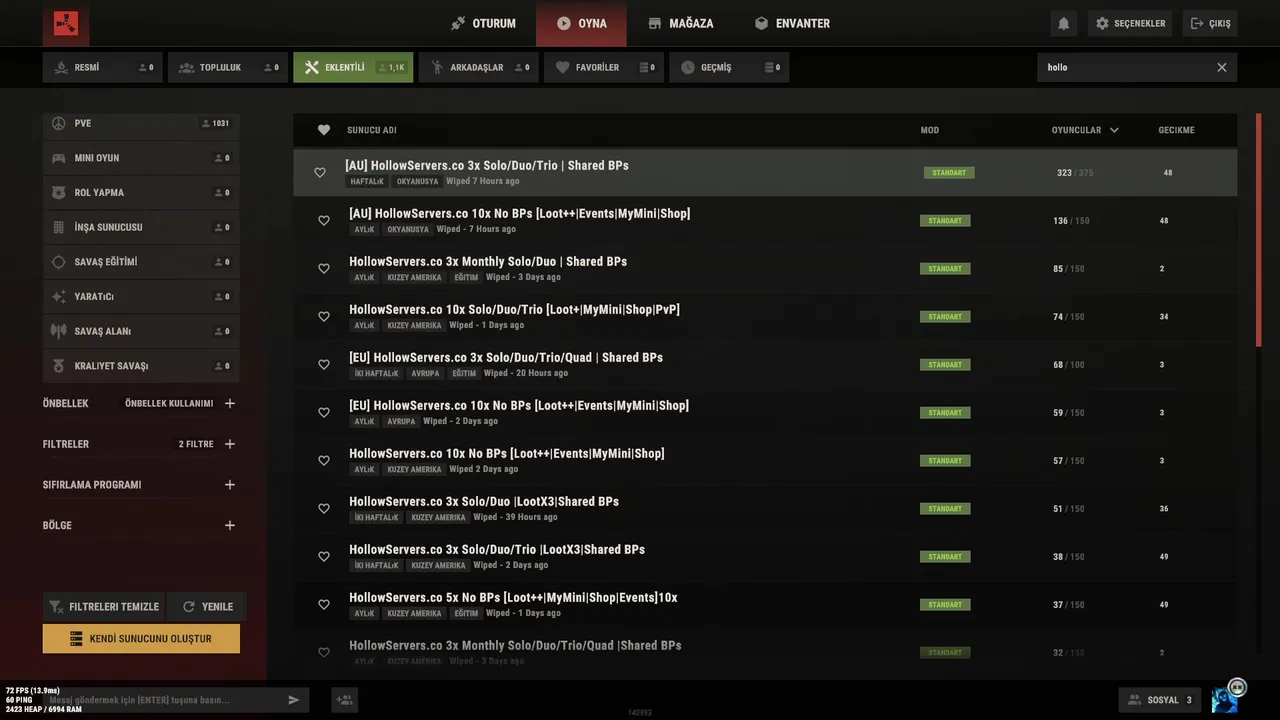Click the chat message input field
The height and width of the screenshot is (720, 1280).
click(x=160, y=700)
